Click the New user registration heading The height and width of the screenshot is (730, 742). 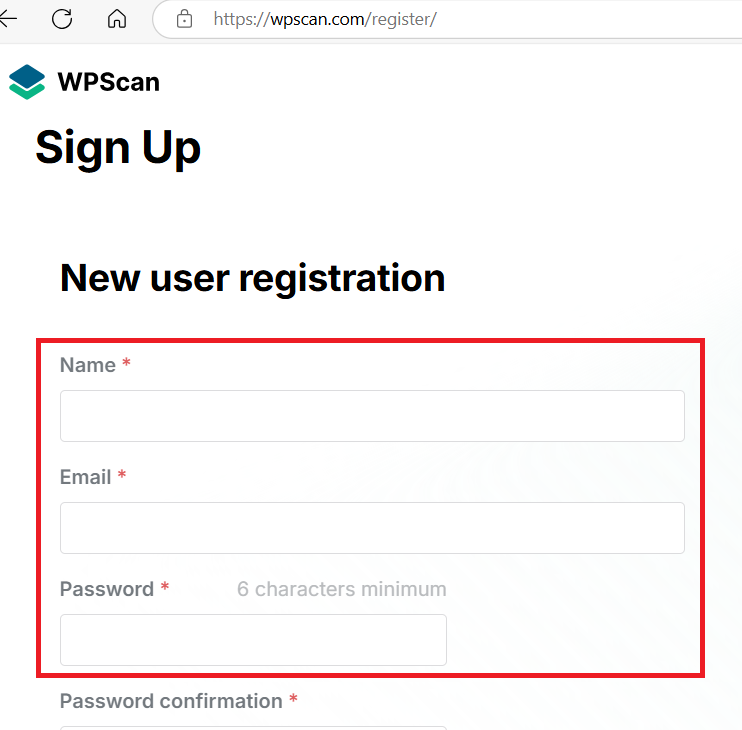pyautogui.click(x=252, y=277)
